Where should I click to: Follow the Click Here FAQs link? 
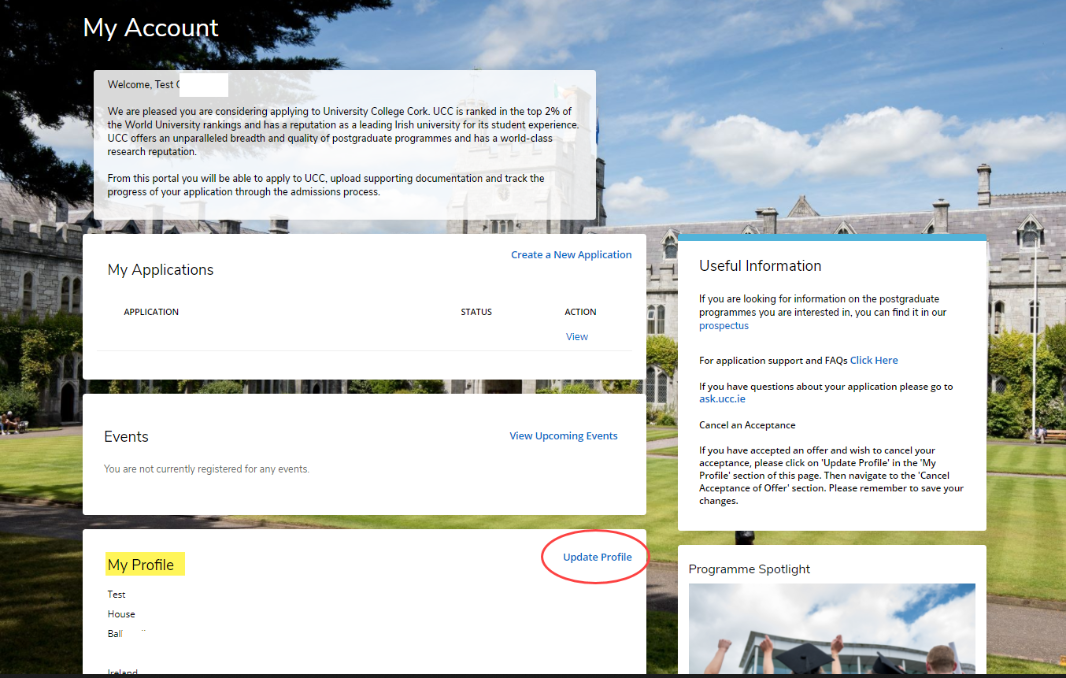(874, 360)
